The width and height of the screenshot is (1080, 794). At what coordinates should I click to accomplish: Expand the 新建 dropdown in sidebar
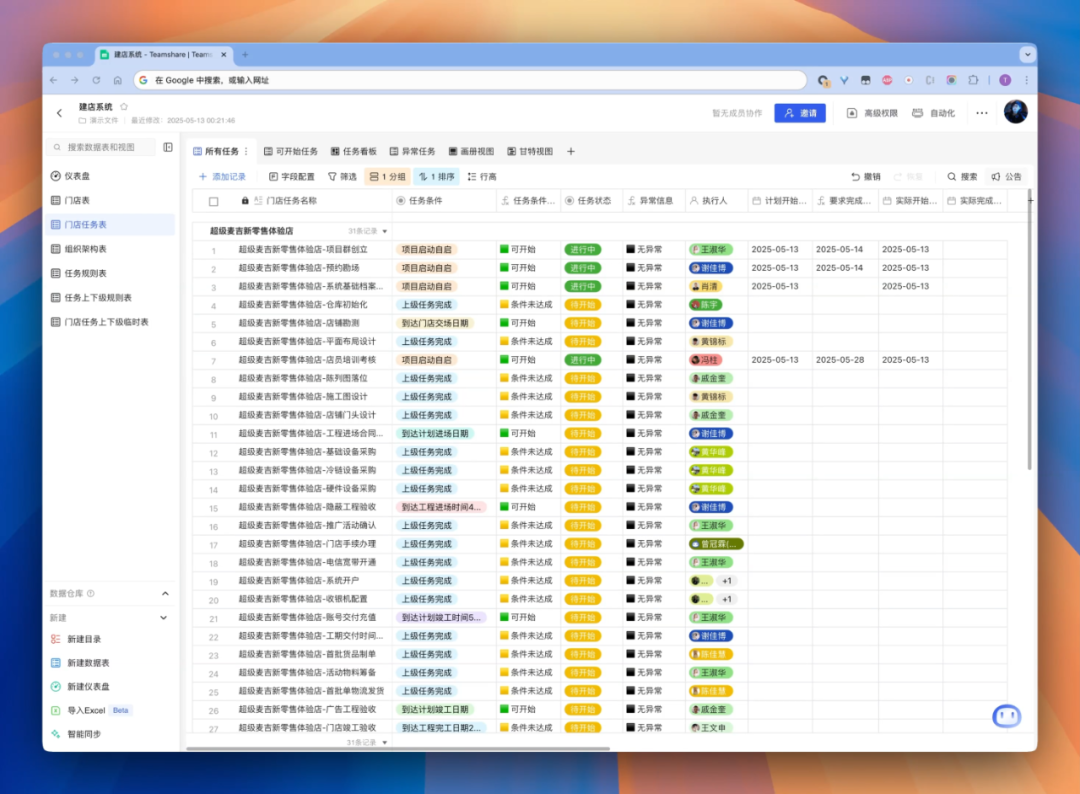click(x=164, y=618)
